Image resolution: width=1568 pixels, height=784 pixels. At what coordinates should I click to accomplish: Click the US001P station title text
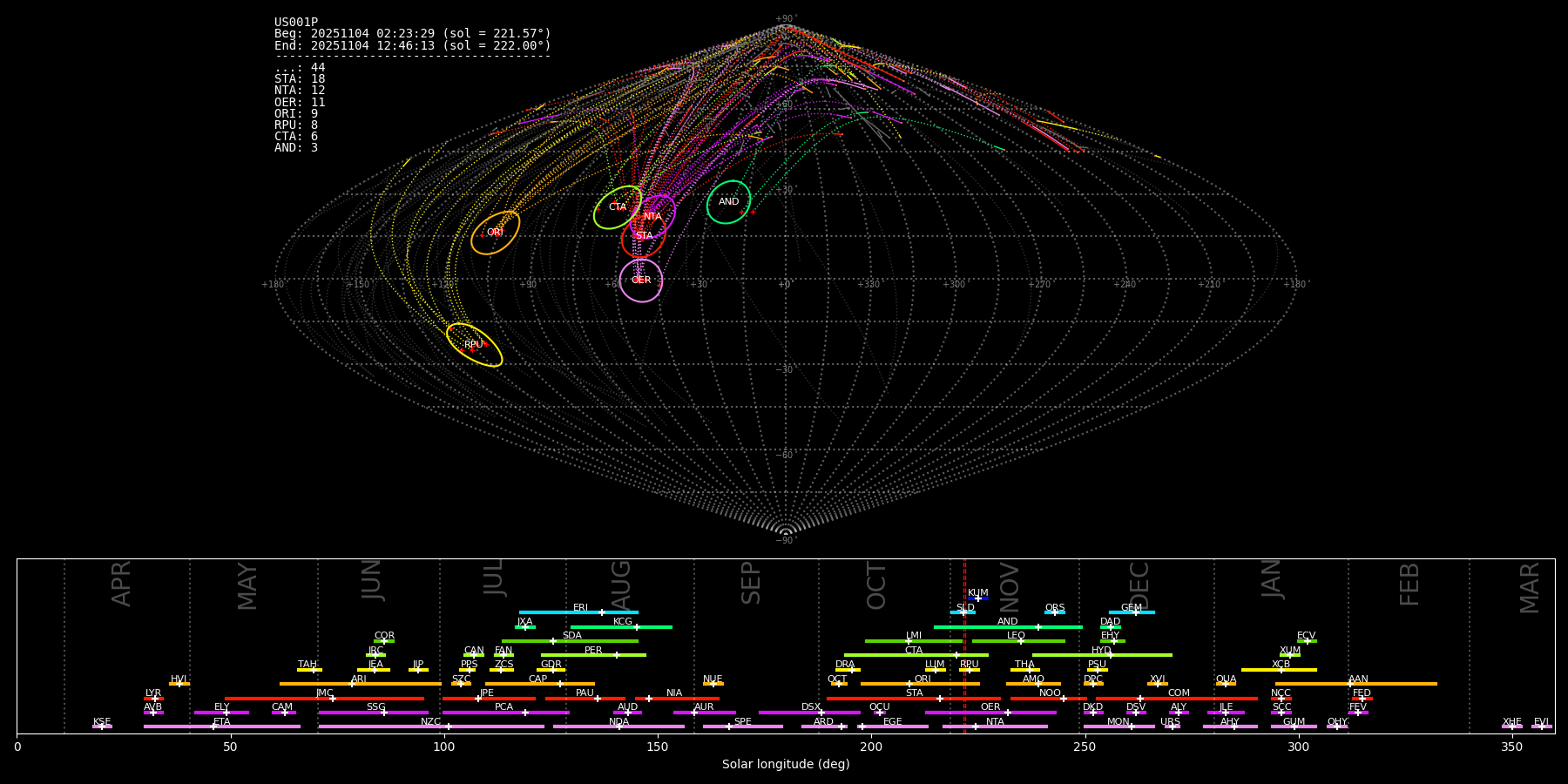point(296,23)
